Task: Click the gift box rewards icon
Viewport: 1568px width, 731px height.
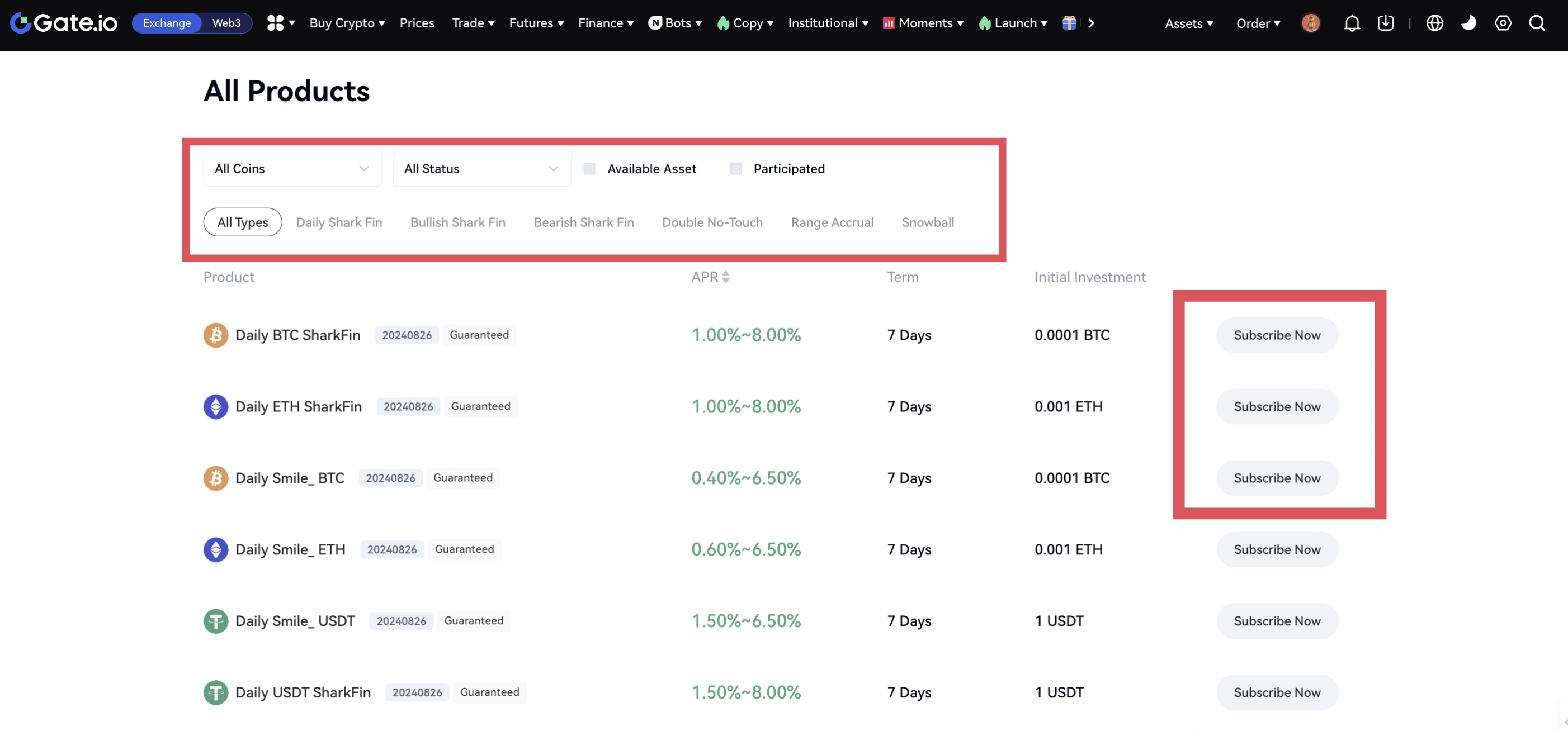Action: 1069,23
